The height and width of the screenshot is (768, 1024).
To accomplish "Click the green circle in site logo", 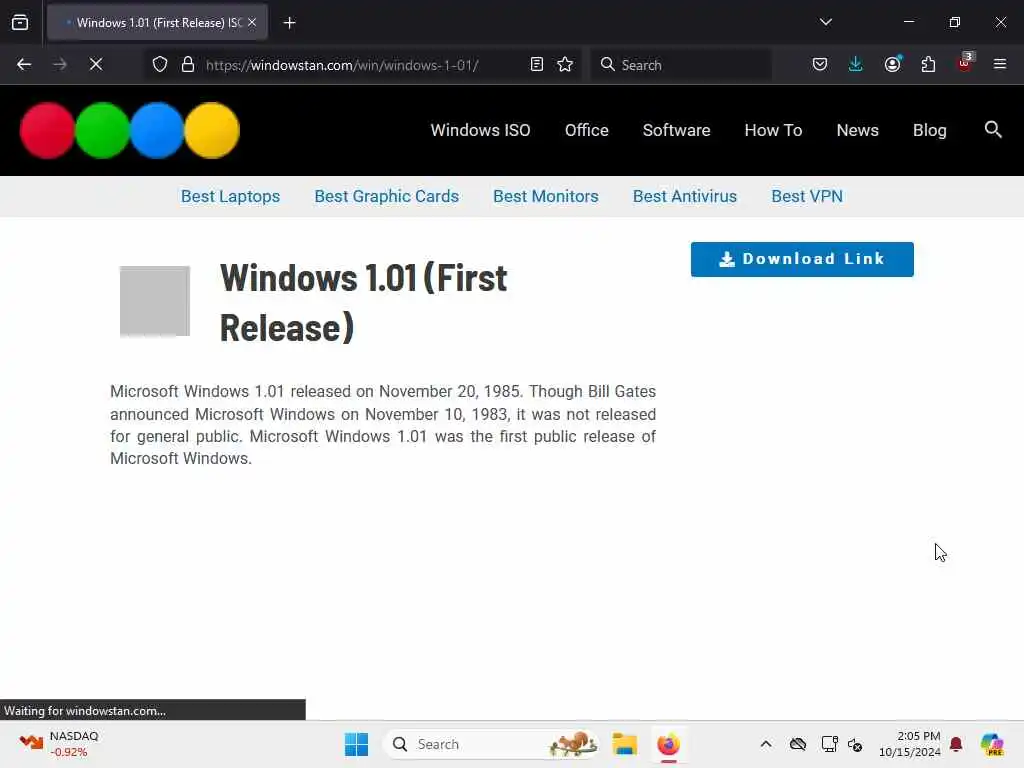I will [102, 131].
